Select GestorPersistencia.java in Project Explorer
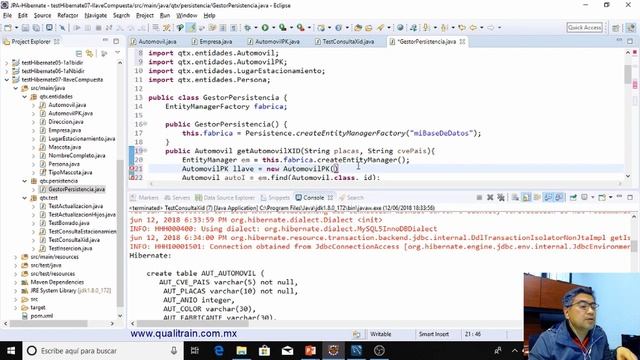The image size is (640, 360). (76, 189)
